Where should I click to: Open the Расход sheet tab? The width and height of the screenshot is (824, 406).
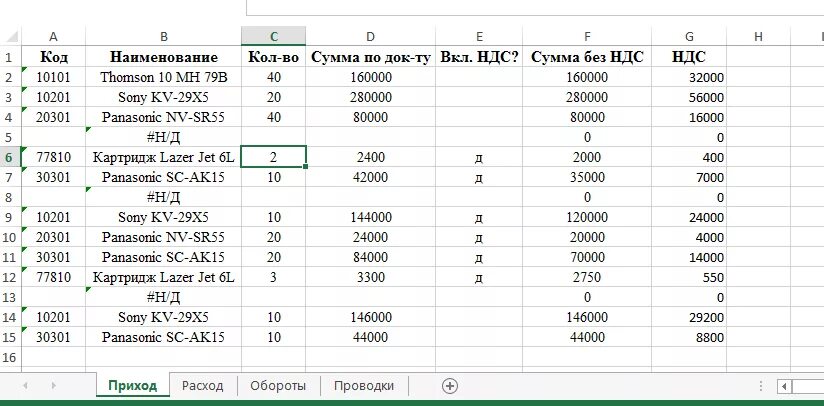coord(203,386)
